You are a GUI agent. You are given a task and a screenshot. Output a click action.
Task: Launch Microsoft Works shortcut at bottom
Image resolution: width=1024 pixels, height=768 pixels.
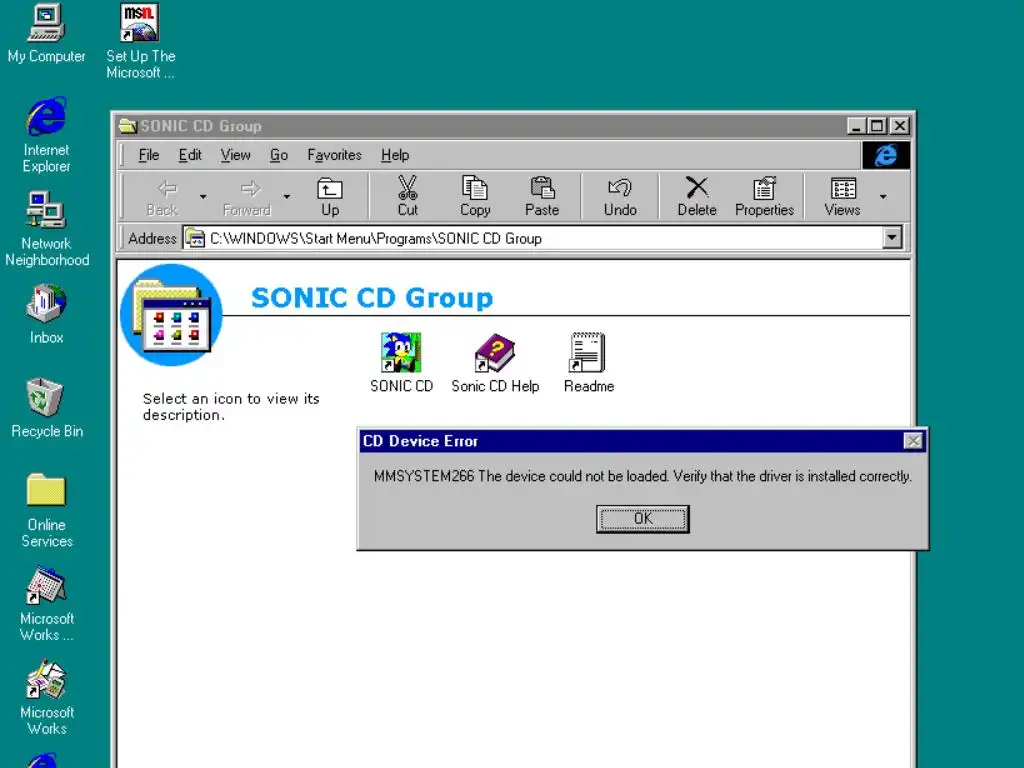point(46,697)
